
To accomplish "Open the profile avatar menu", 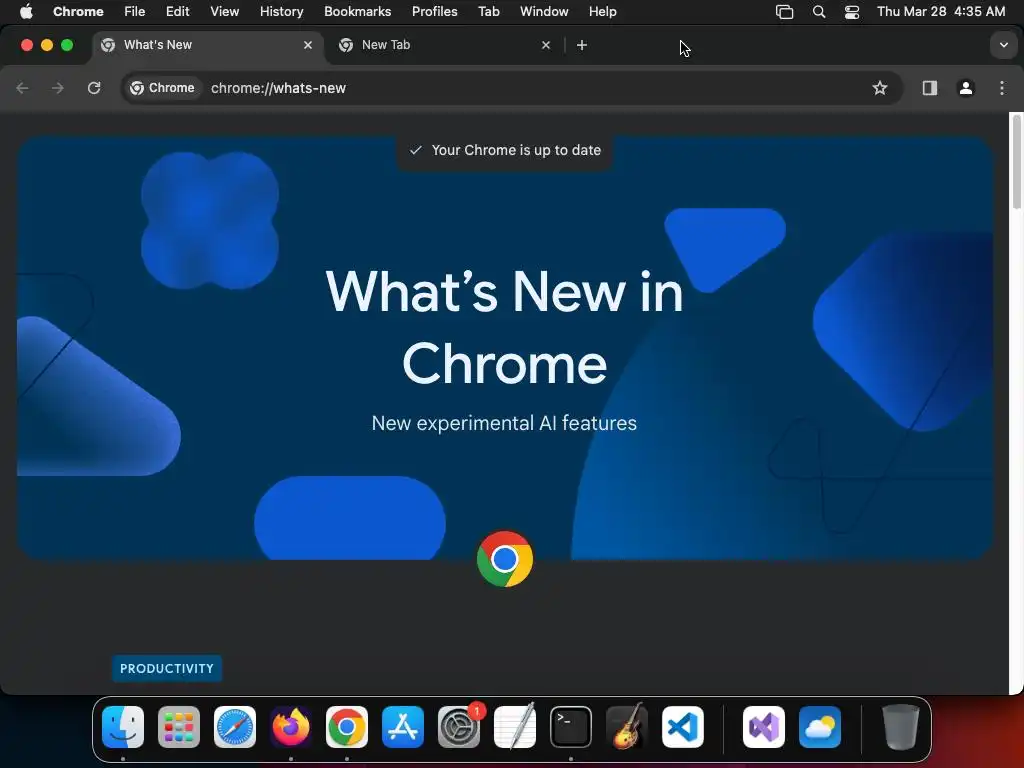I will [966, 88].
